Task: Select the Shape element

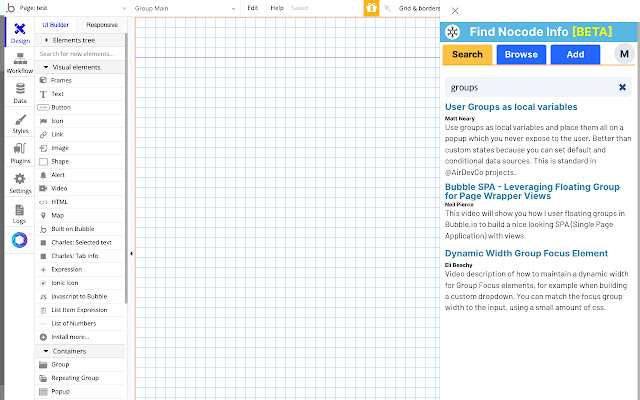Action: point(80,161)
